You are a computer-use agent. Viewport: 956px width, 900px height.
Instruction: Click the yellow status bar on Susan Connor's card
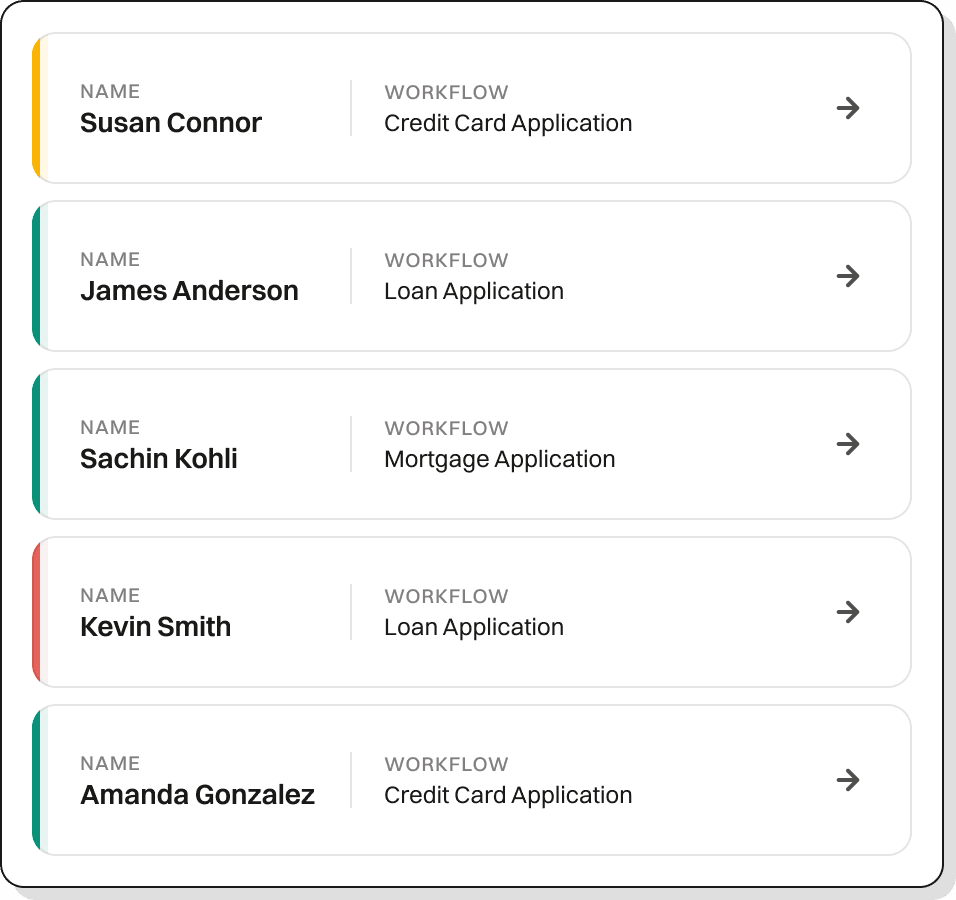pos(37,108)
